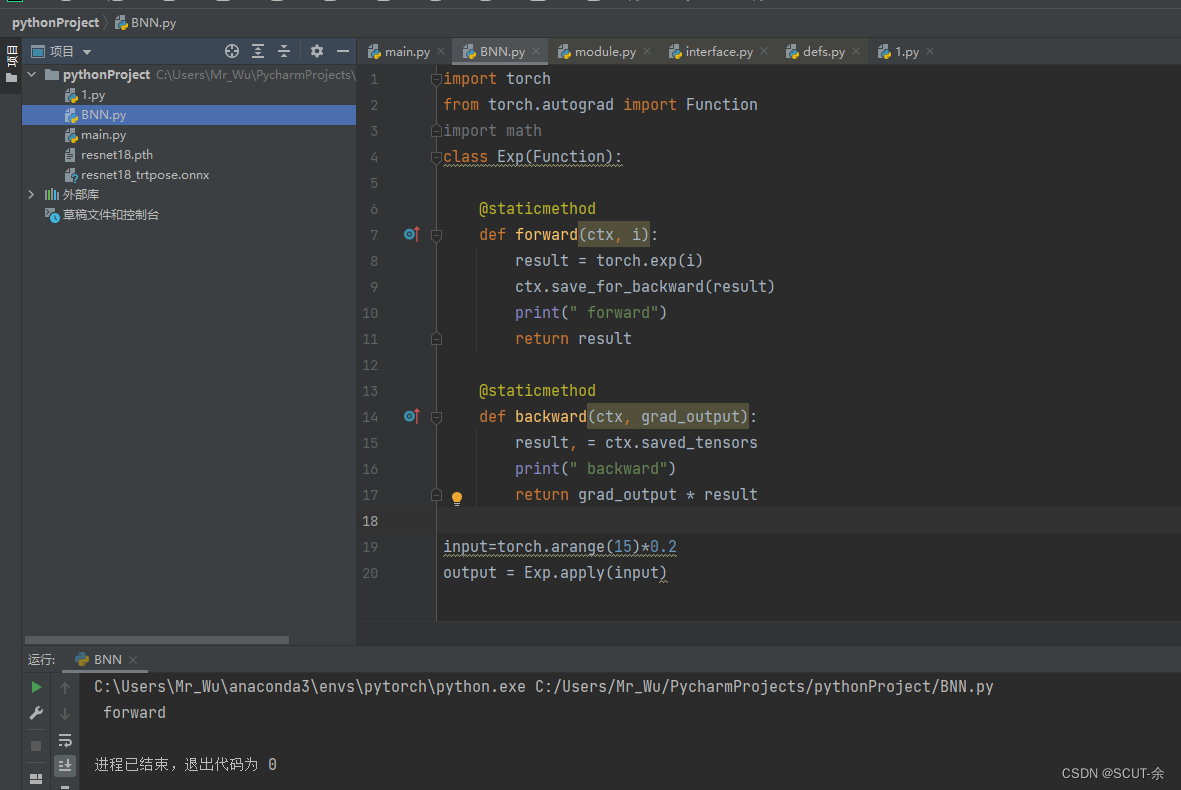Select BNN.py in project tree
The image size is (1181, 790).
[x=188, y=114]
